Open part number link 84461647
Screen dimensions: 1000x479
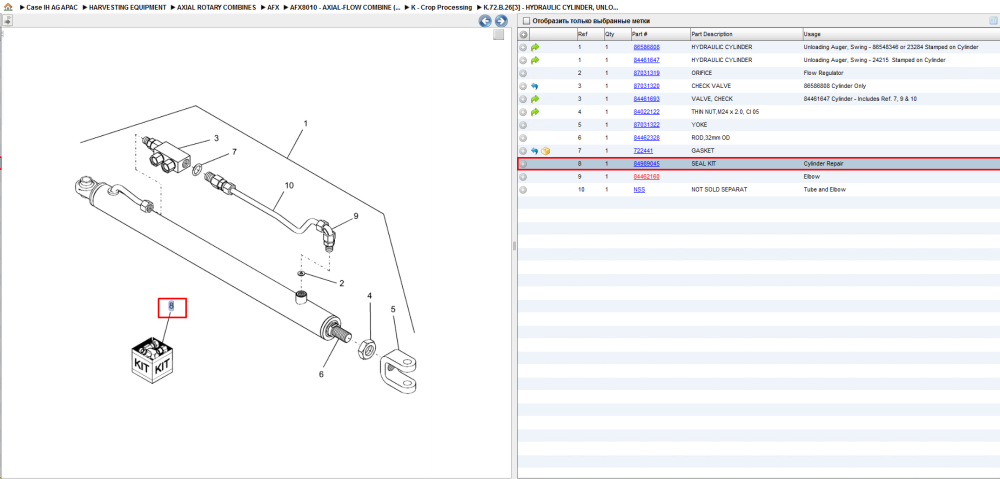coord(646,60)
